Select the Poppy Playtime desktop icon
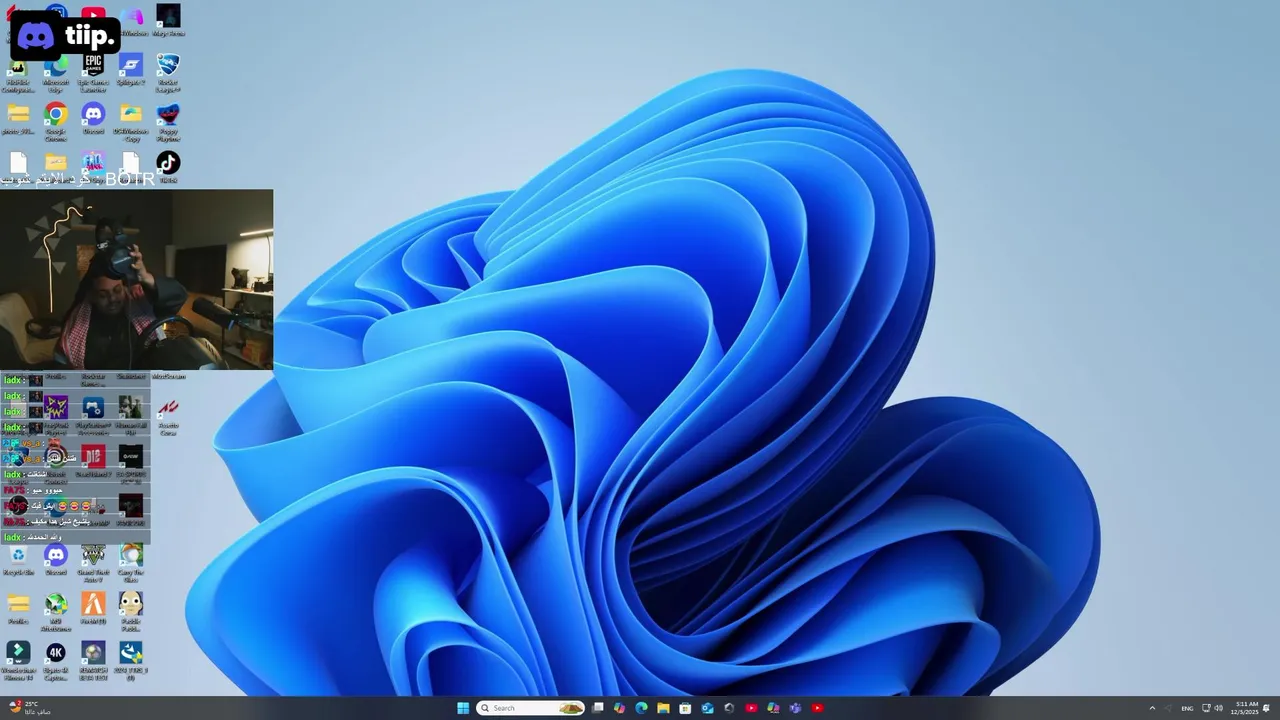Screen dimensions: 1280x720 (168, 122)
